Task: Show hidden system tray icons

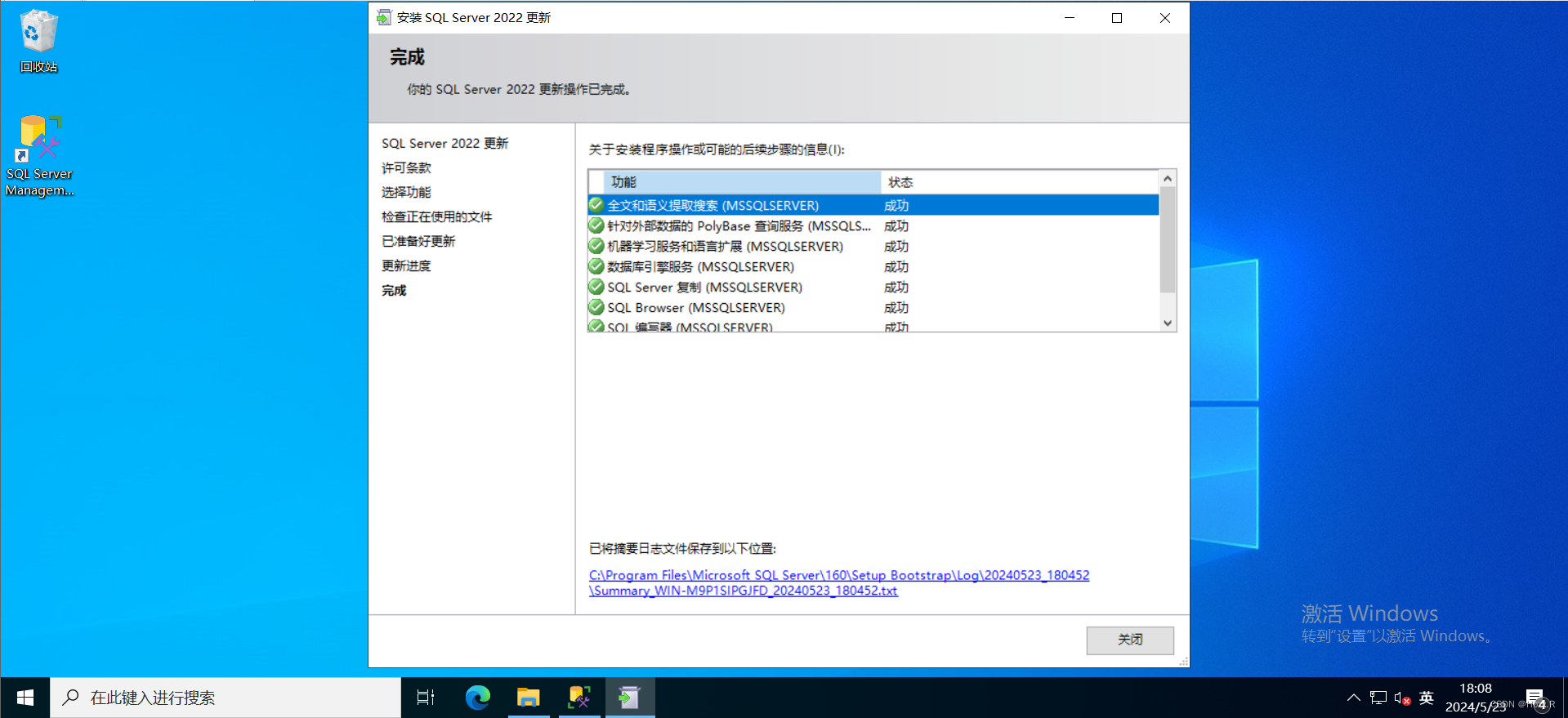Action: pos(1354,698)
